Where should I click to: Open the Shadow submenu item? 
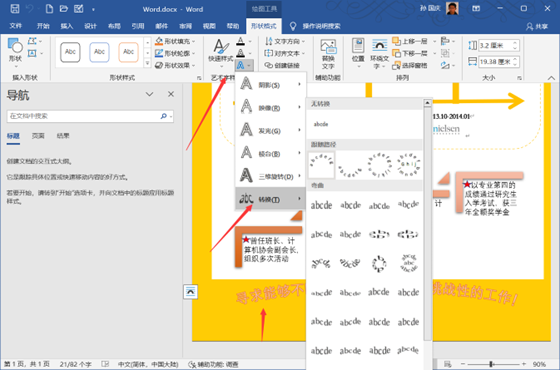click(270, 85)
